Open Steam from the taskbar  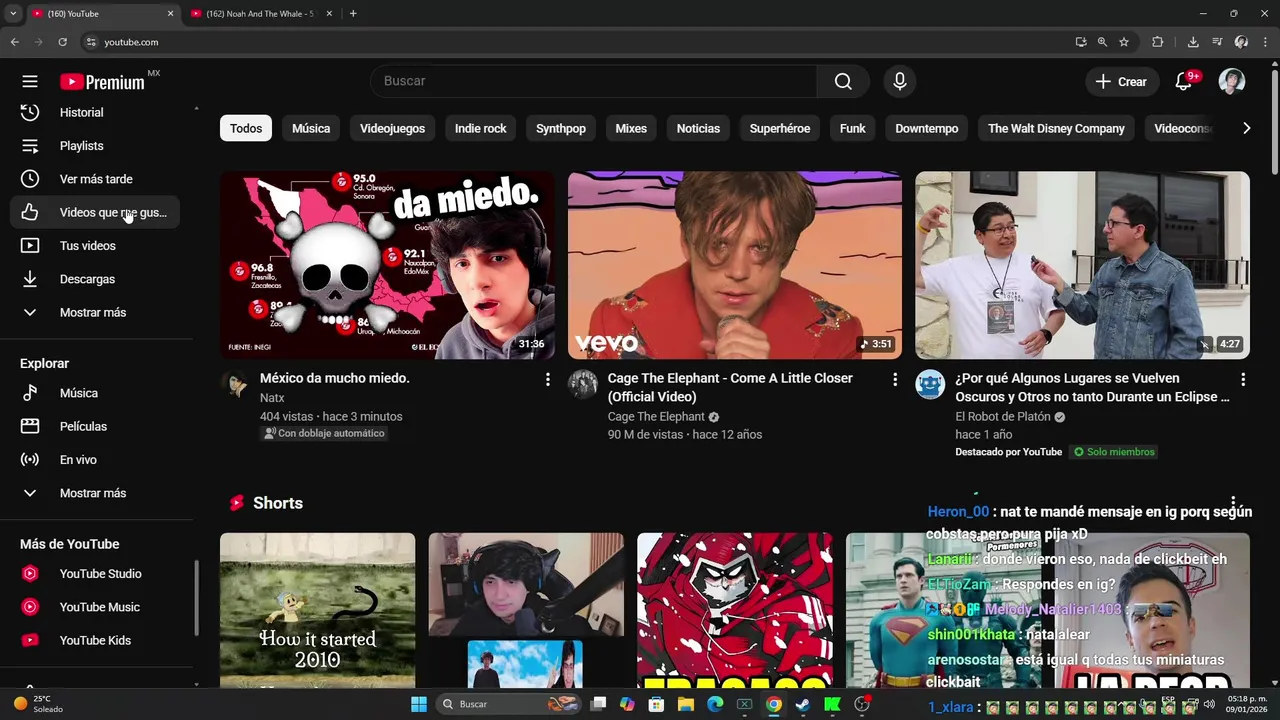point(802,704)
